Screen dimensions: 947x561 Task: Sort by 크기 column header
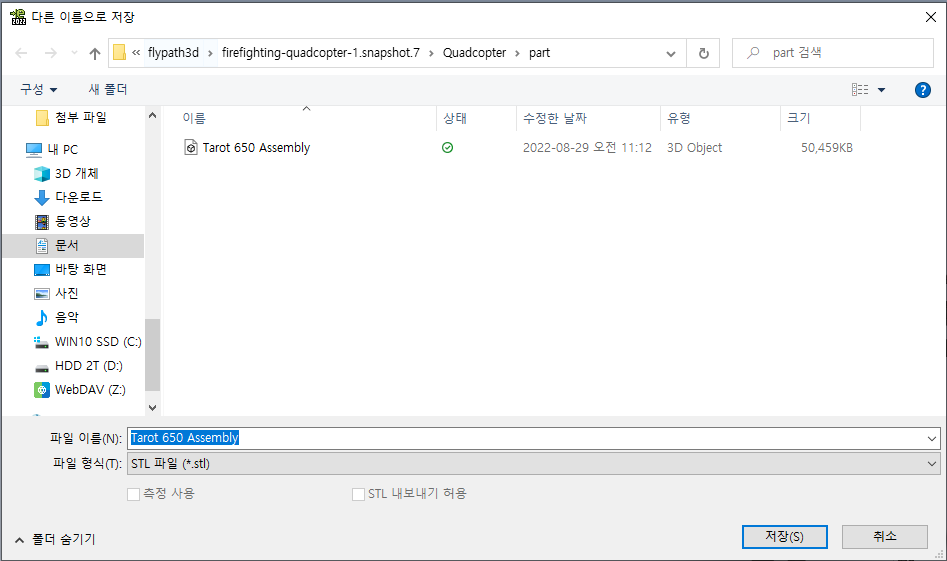pos(798,118)
